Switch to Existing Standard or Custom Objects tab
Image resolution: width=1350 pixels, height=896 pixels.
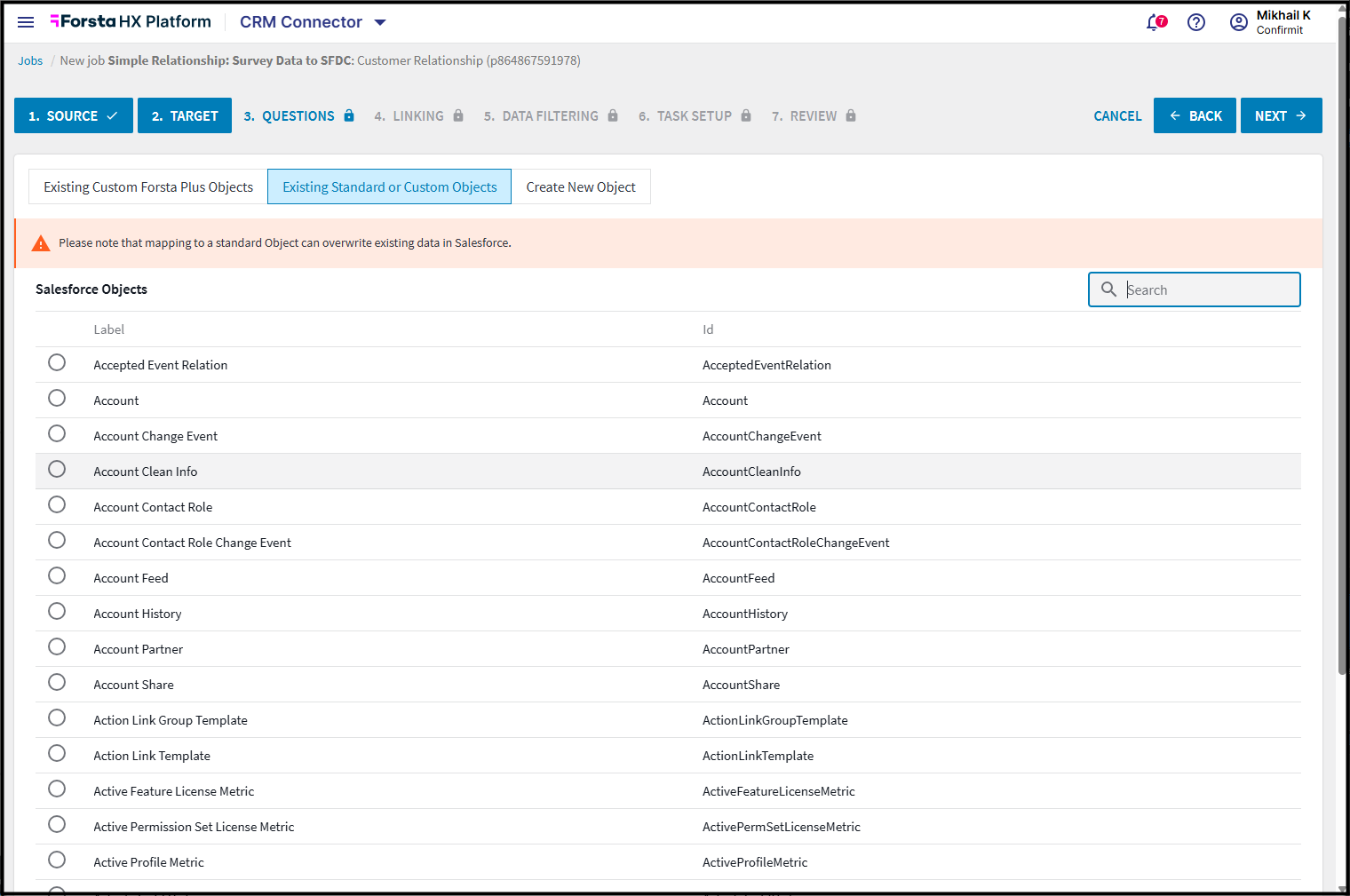[390, 186]
